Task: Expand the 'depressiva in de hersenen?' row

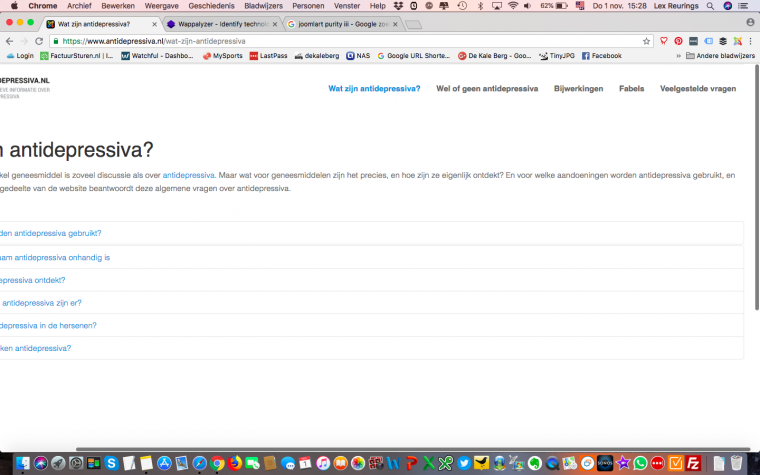Action: 371,325
